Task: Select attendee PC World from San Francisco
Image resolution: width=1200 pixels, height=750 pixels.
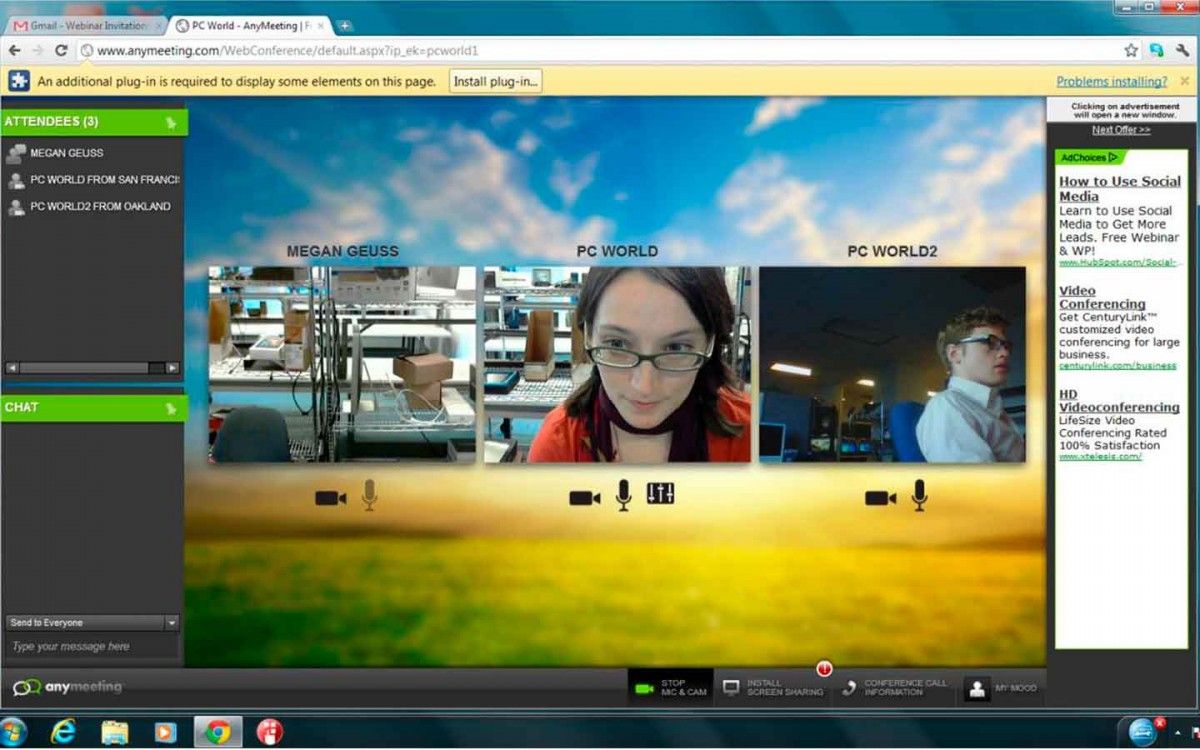Action: (105, 180)
